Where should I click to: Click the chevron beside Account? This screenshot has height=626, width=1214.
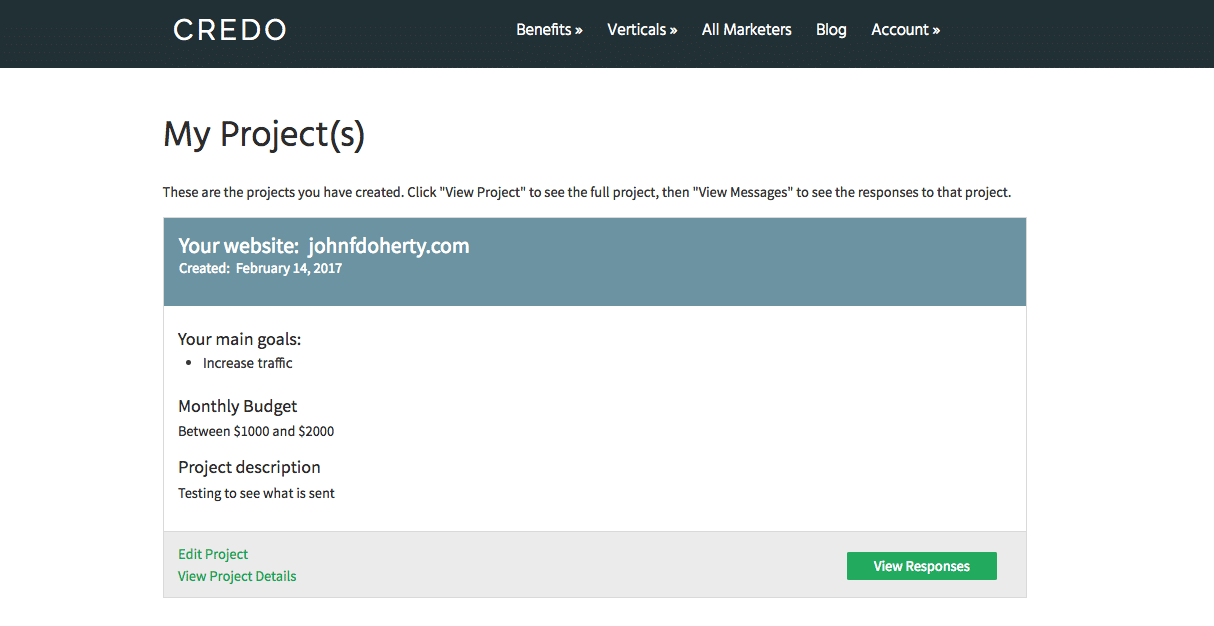(x=936, y=30)
